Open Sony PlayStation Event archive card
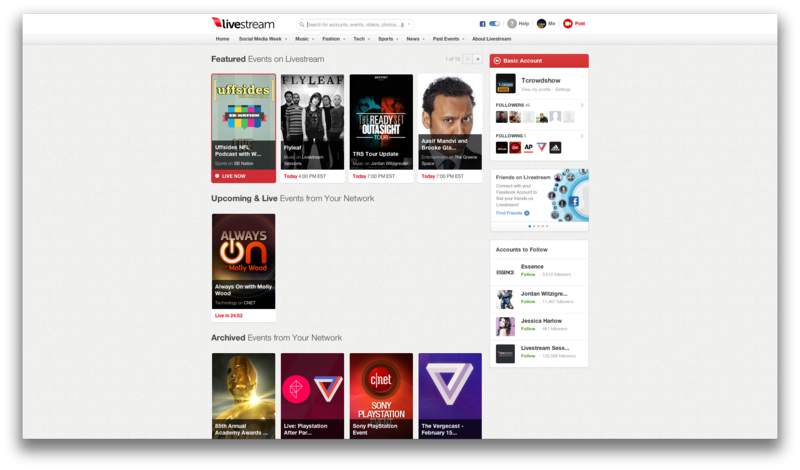This screenshot has height=470, width=800. coord(381,395)
